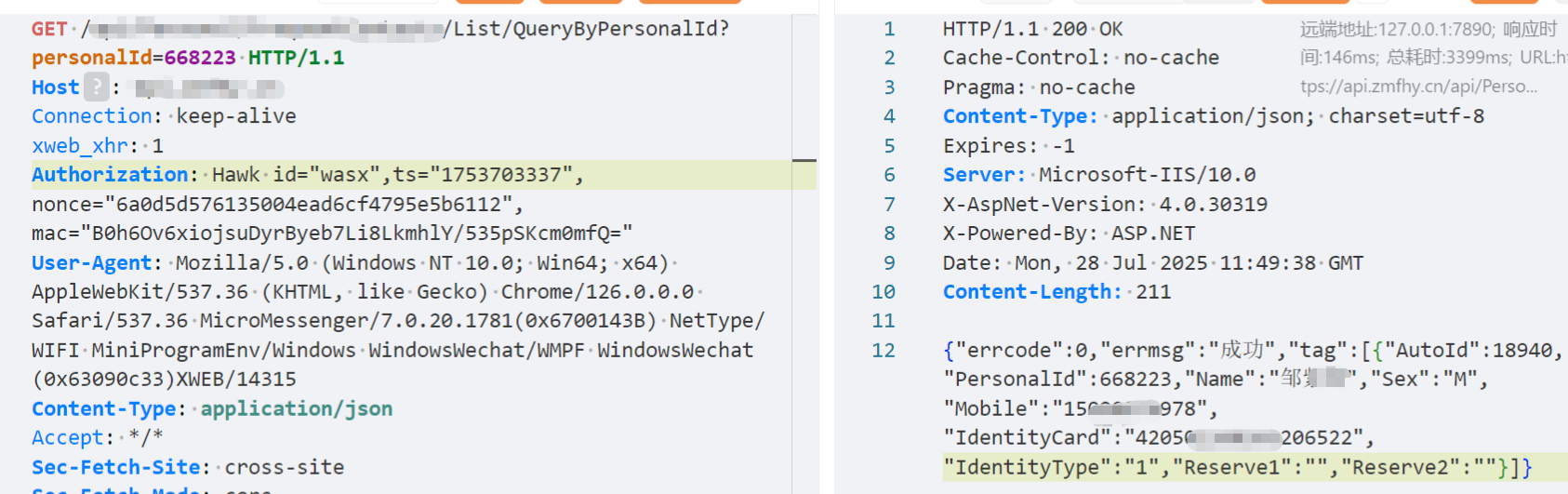Click the question mark icon beside Host
Viewport: 1568px width, 494px height.
pos(96,87)
